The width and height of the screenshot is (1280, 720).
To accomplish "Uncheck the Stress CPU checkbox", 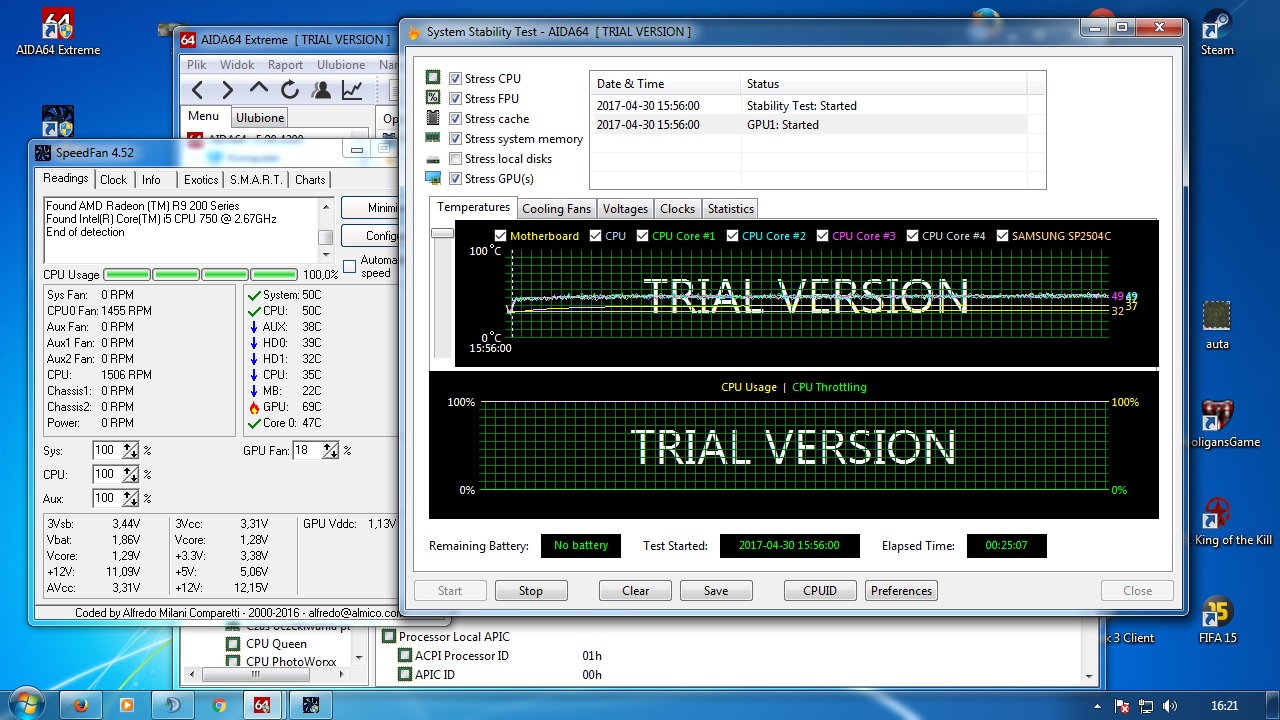I will [456, 79].
